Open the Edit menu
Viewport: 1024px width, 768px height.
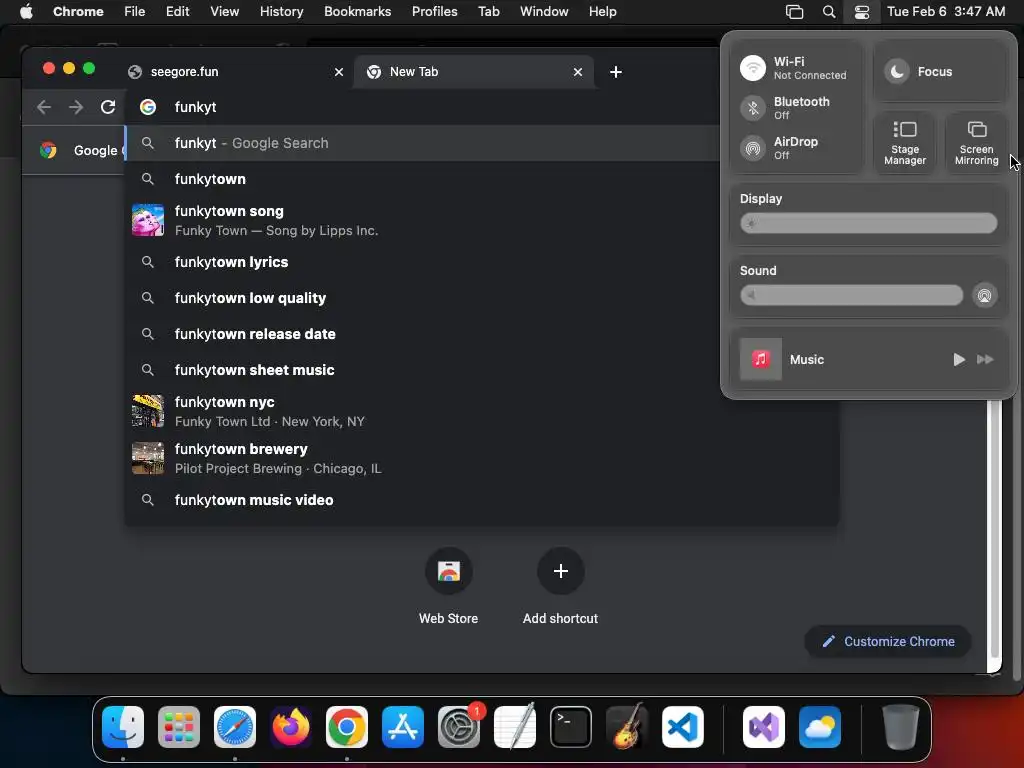click(177, 12)
